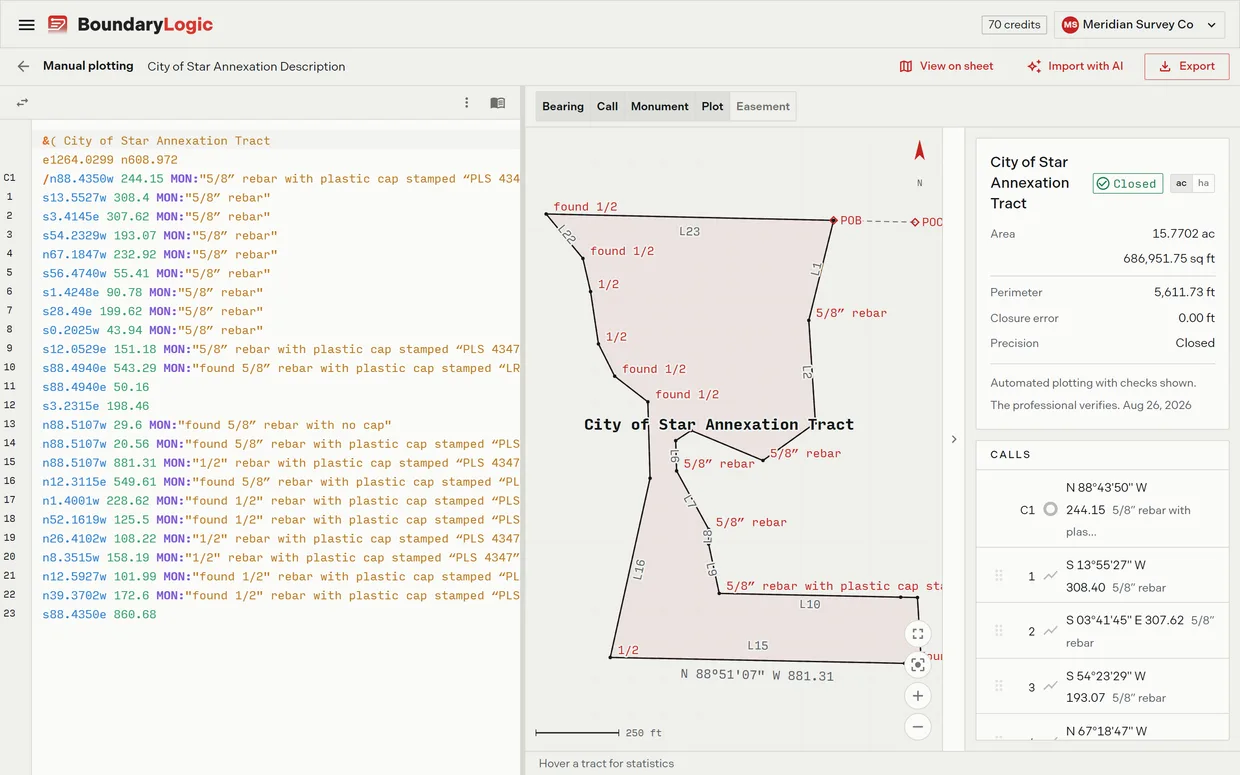The height and width of the screenshot is (775, 1240).
Task: Zoom out on the plot
Action: click(917, 727)
